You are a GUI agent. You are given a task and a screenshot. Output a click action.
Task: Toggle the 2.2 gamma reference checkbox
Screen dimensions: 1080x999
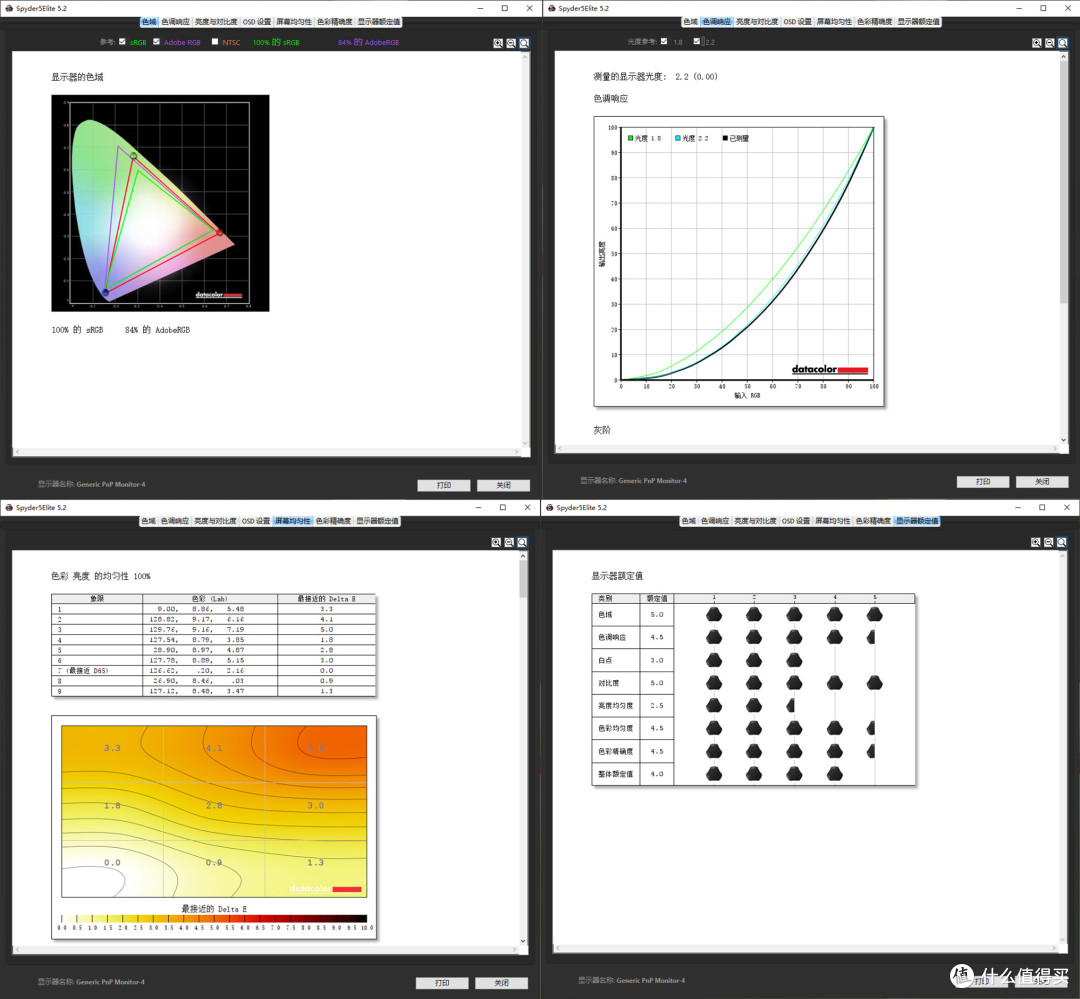point(696,41)
